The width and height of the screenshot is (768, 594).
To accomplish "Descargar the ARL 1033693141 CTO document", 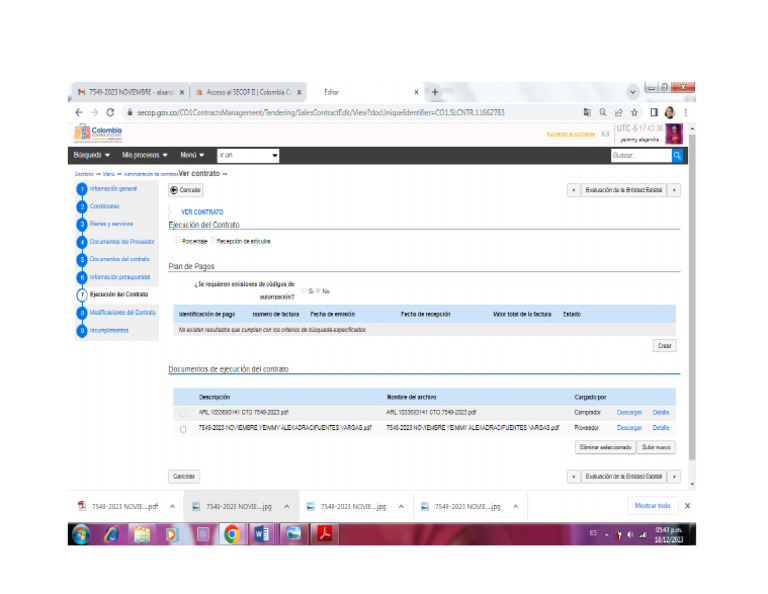I will pyautogui.click(x=629, y=412).
